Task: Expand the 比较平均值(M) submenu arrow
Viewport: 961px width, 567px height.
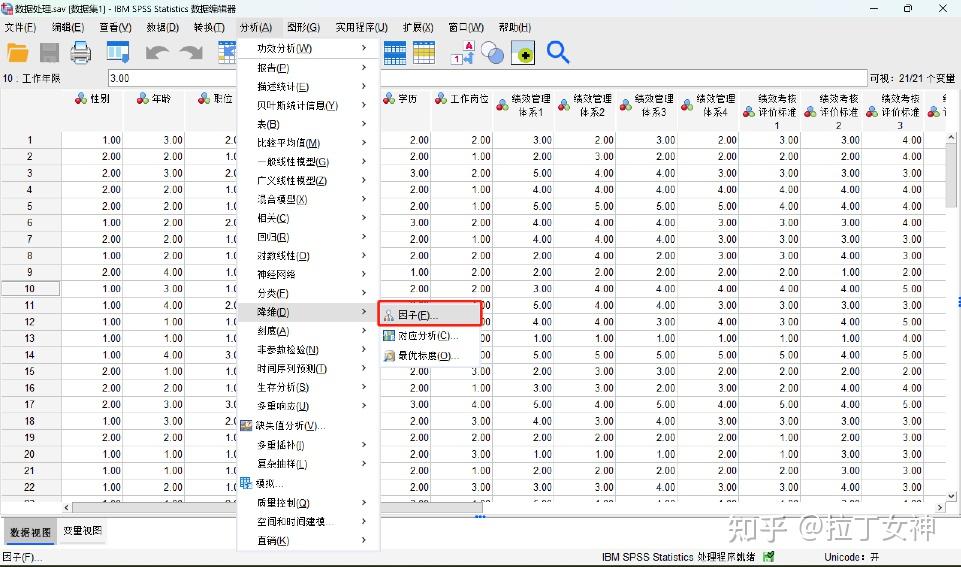Action: click(364, 143)
